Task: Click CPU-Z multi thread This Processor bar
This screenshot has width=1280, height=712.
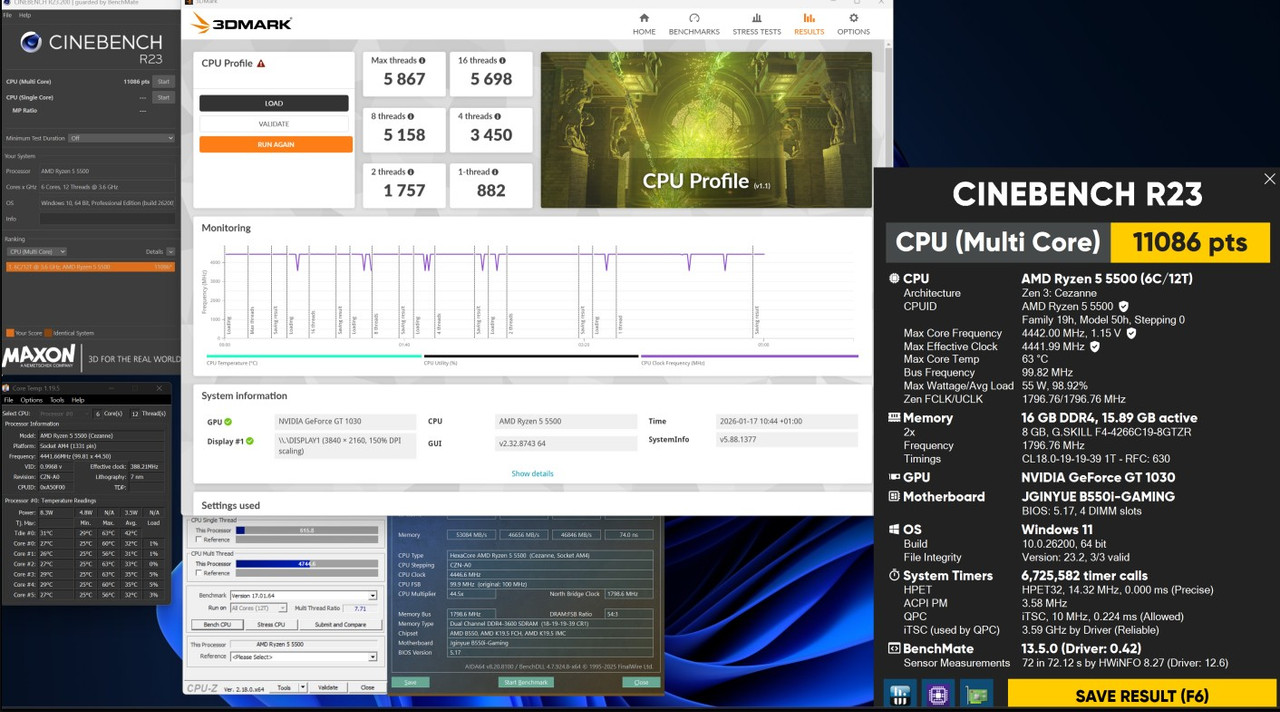Action: 307,564
